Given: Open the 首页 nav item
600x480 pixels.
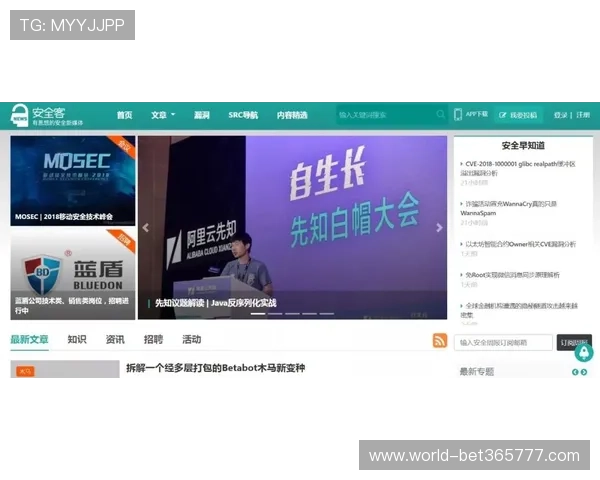Looking at the screenshot, I should pyautogui.click(x=124, y=115).
